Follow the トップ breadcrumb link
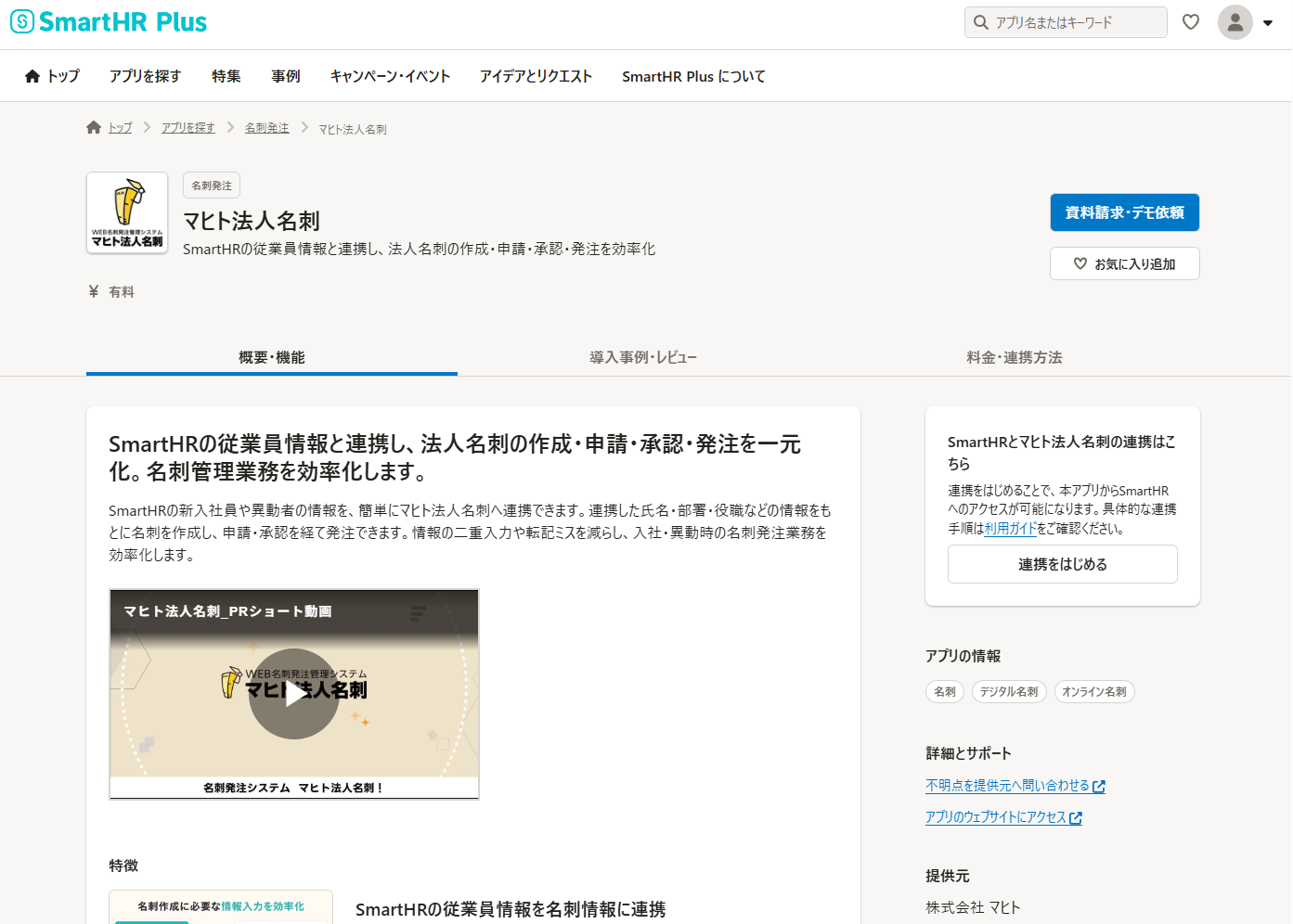1293x924 pixels. pyautogui.click(x=120, y=128)
